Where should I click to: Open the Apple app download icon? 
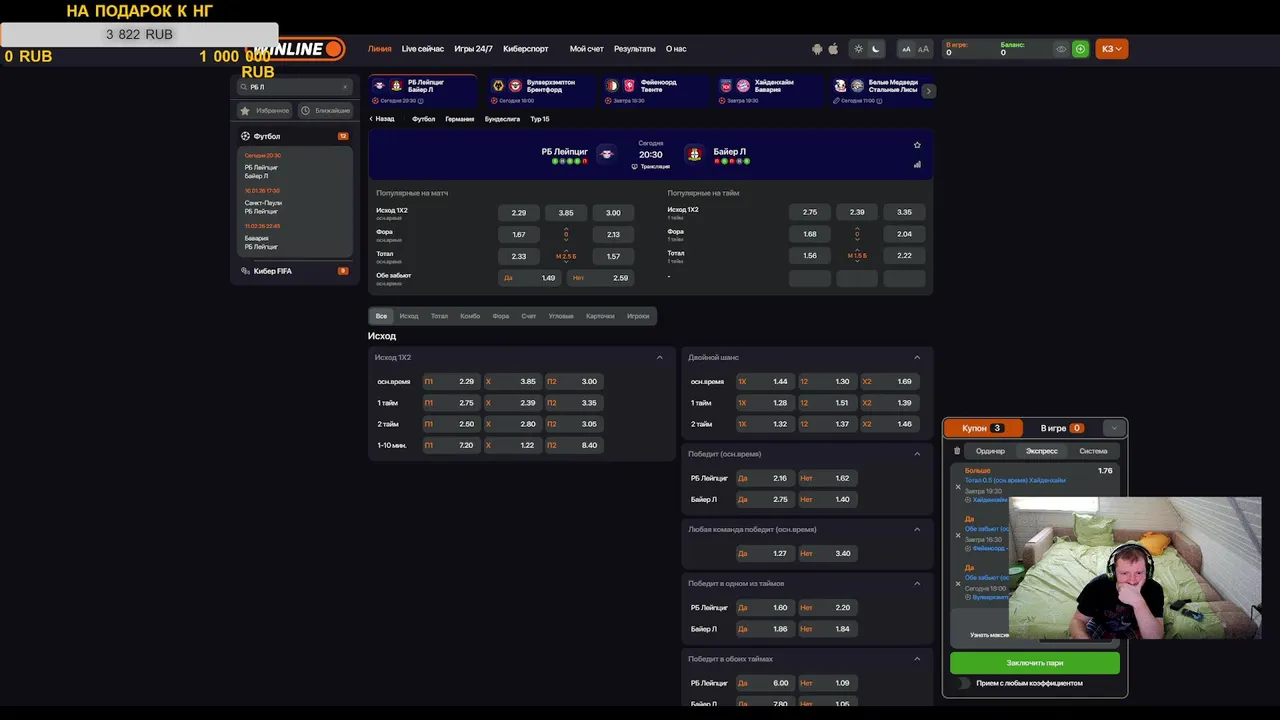pyautogui.click(x=833, y=49)
